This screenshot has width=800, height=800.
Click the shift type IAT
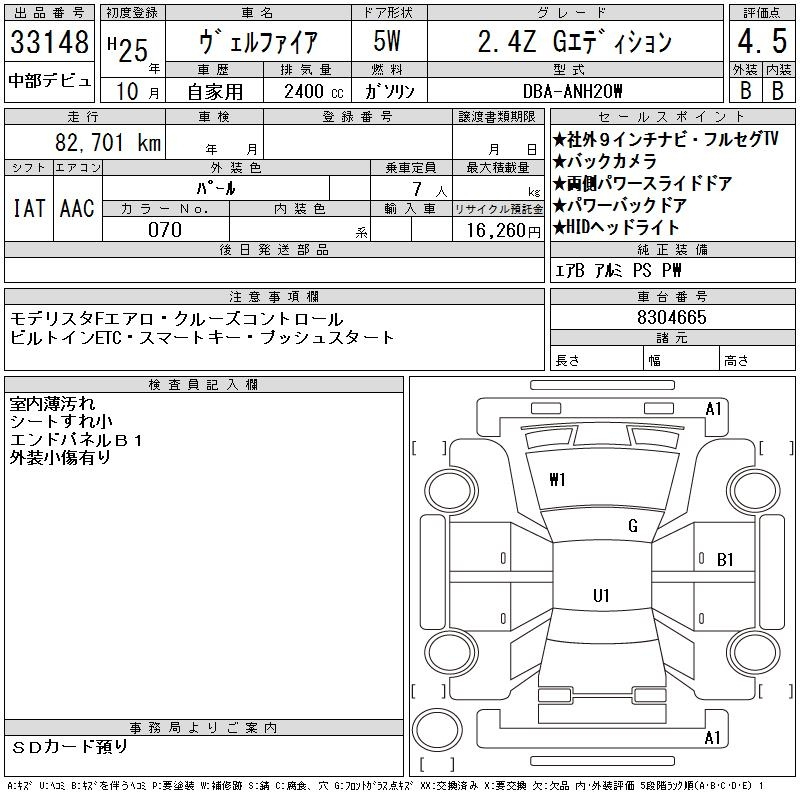tap(29, 208)
